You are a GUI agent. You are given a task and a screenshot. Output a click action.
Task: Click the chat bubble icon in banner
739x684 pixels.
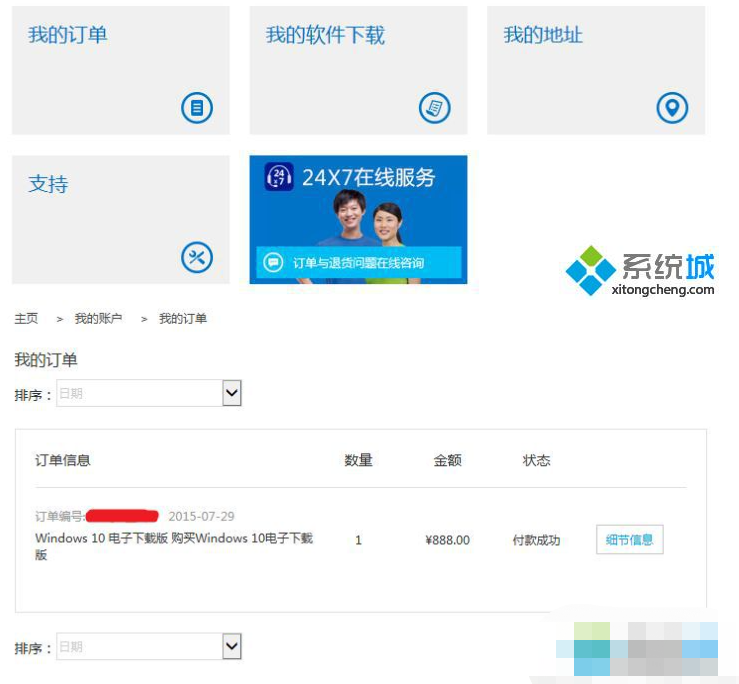[273, 262]
